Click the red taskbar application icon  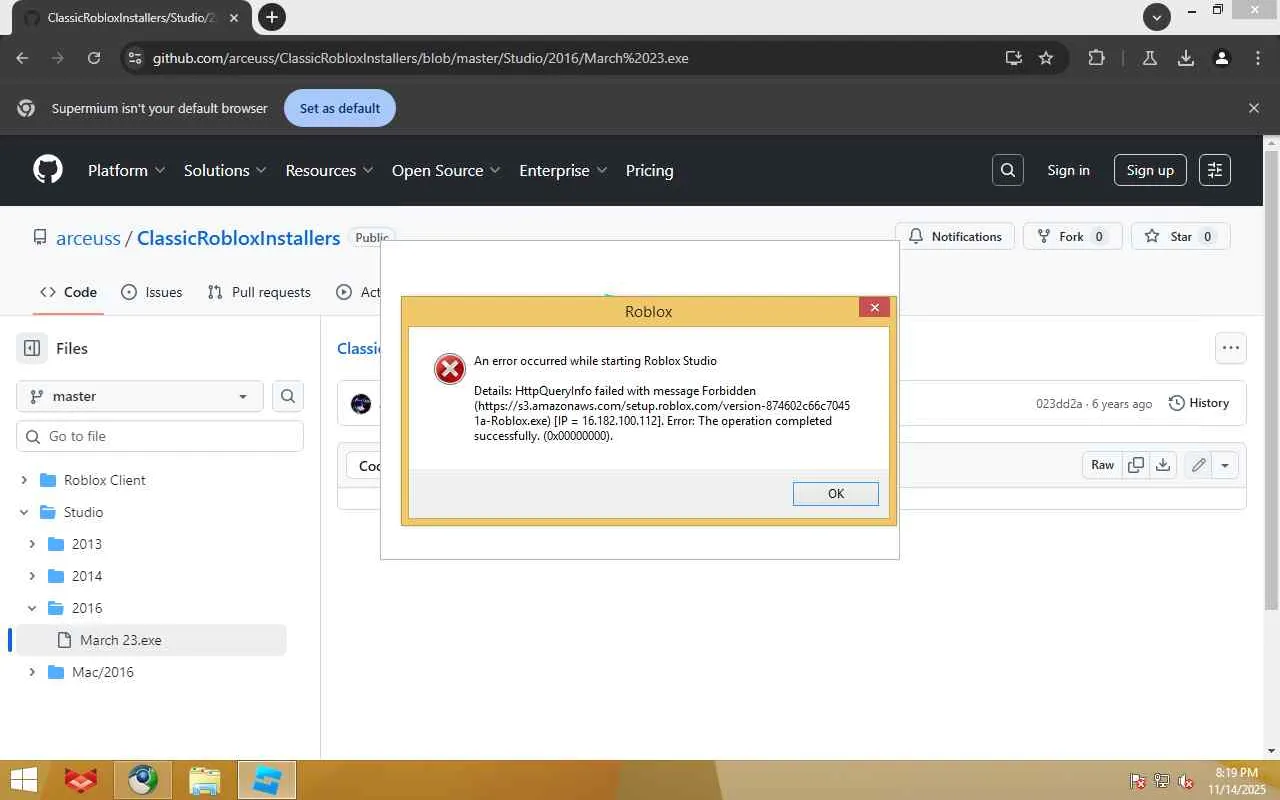click(81, 780)
